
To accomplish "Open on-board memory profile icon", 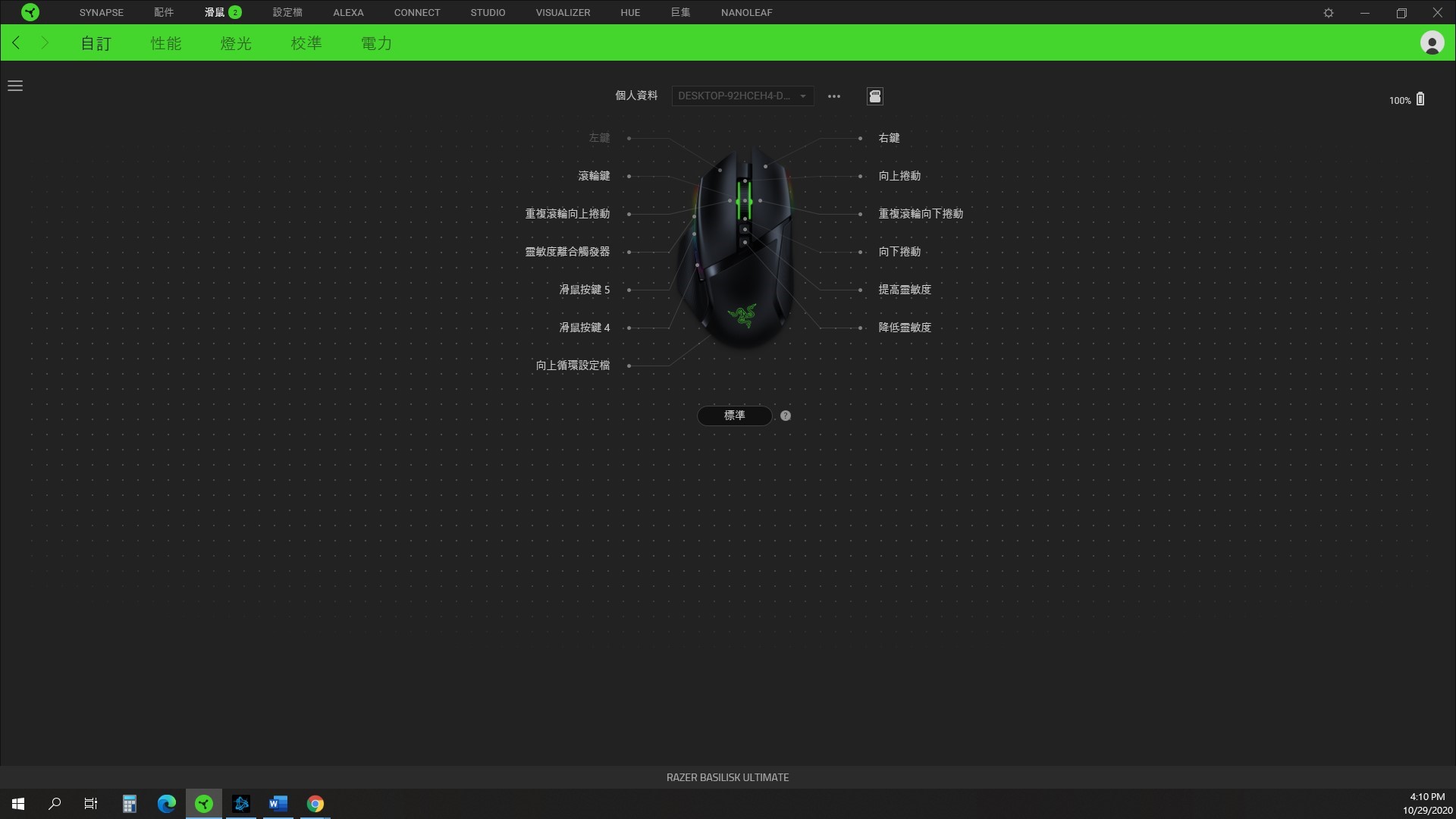I will (x=875, y=96).
